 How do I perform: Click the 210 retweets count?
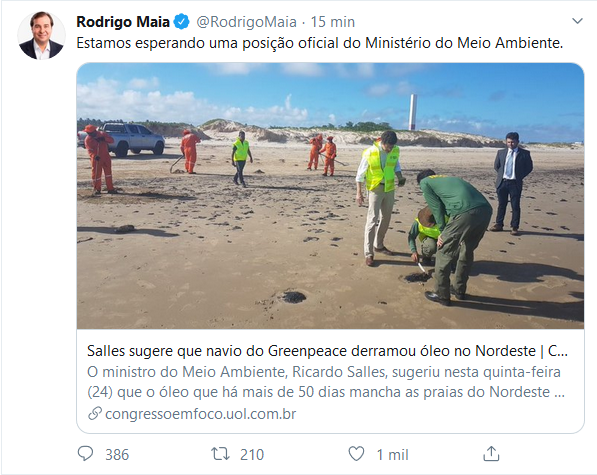coord(252,455)
